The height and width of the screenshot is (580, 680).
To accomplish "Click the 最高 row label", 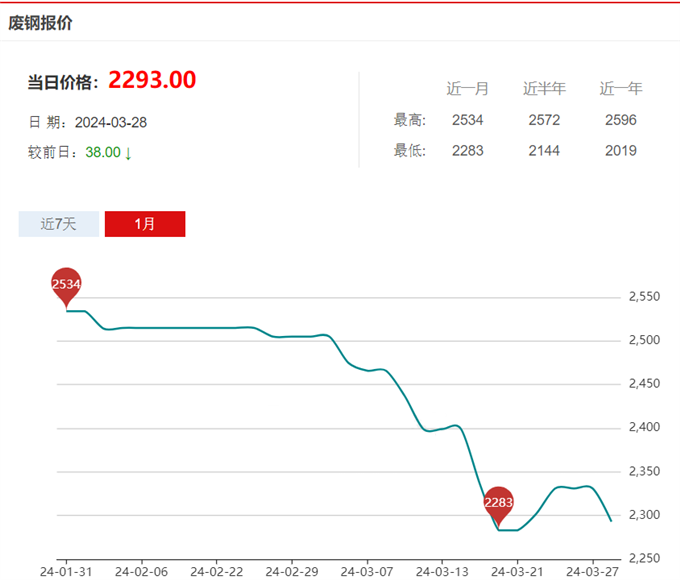I will 410,120.
